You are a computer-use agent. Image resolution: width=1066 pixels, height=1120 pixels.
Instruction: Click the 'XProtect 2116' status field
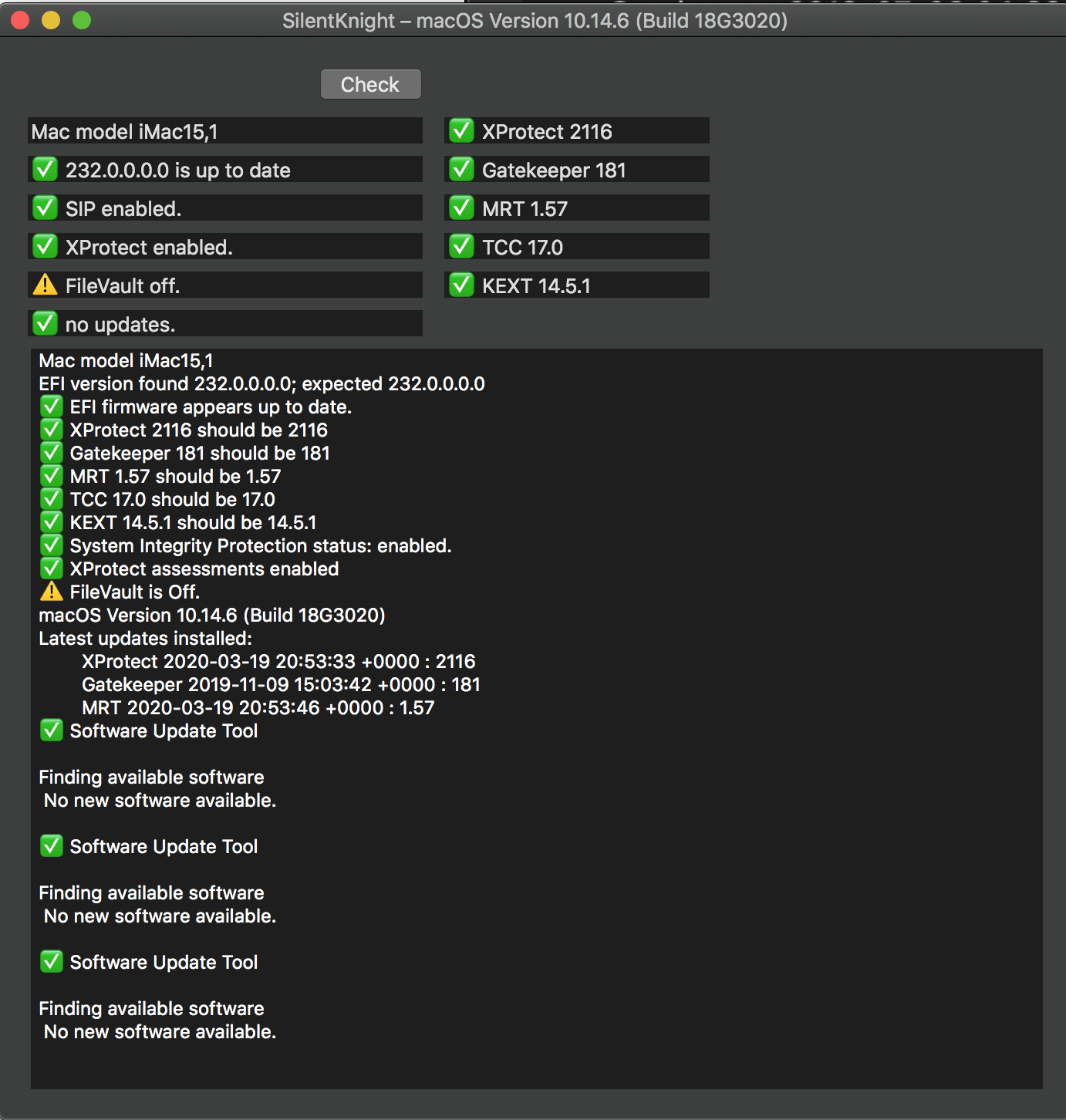coord(577,131)
